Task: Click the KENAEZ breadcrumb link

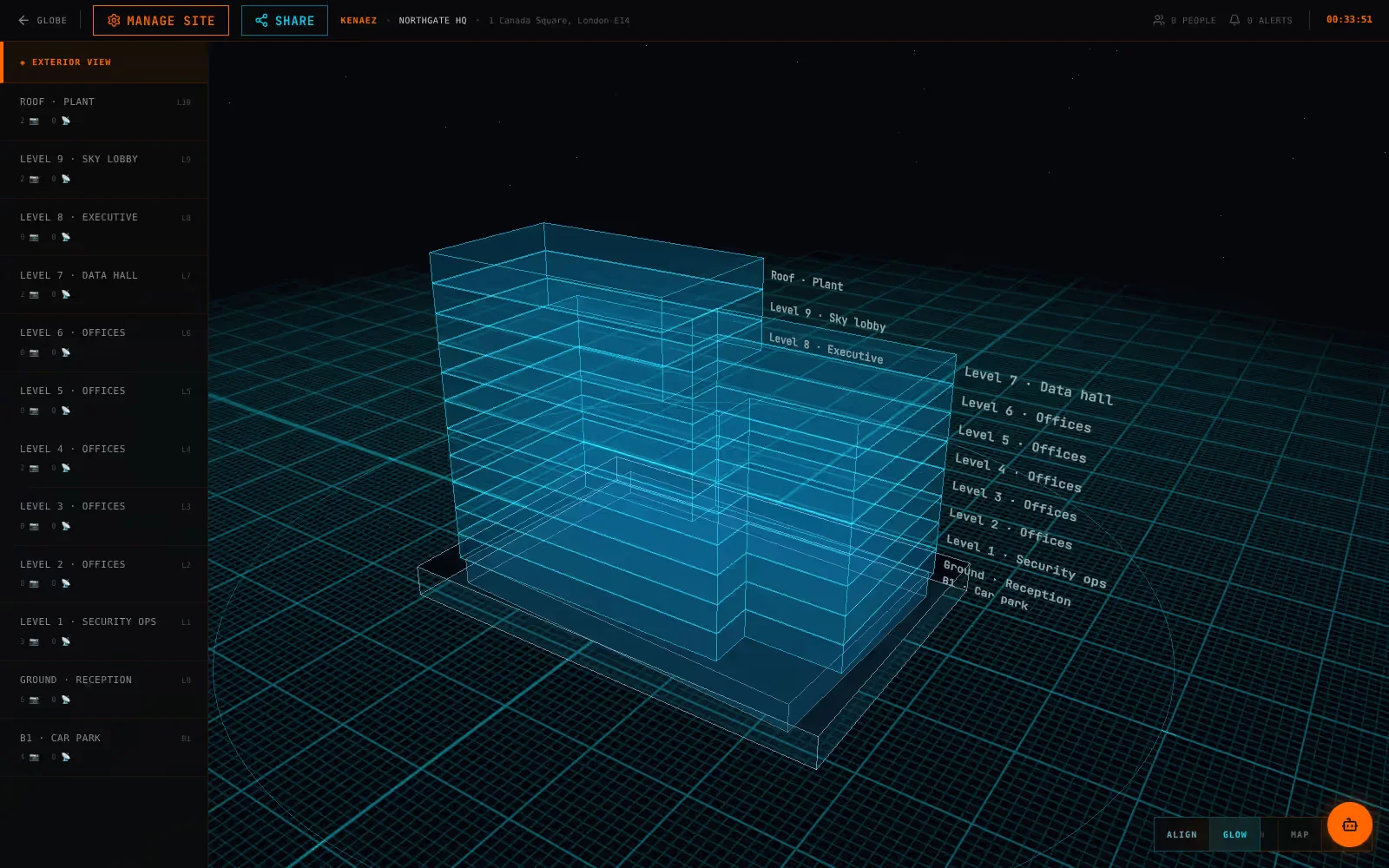Action: click(x=359, y=20)
